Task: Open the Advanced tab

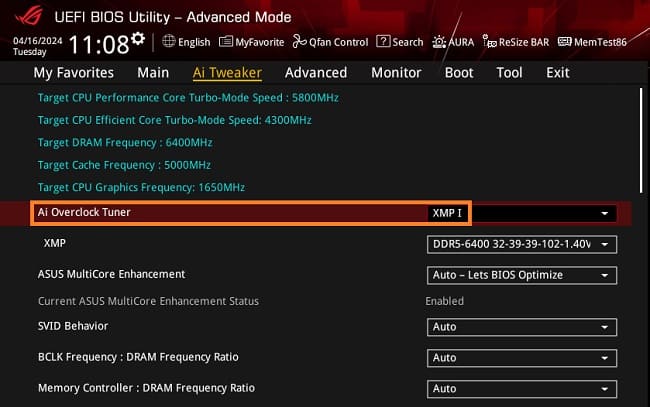Action: pos(316,73)
